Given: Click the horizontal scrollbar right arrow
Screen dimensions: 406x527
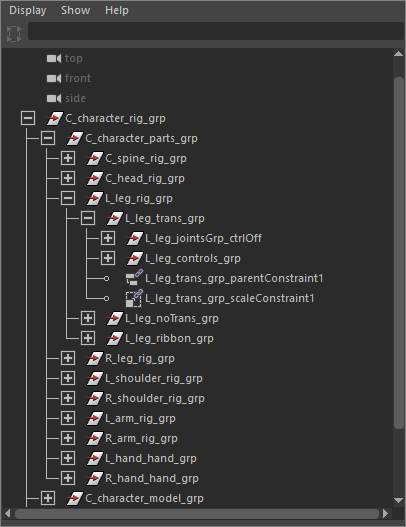Looking at the screenshot, I should tap(385, 514).
